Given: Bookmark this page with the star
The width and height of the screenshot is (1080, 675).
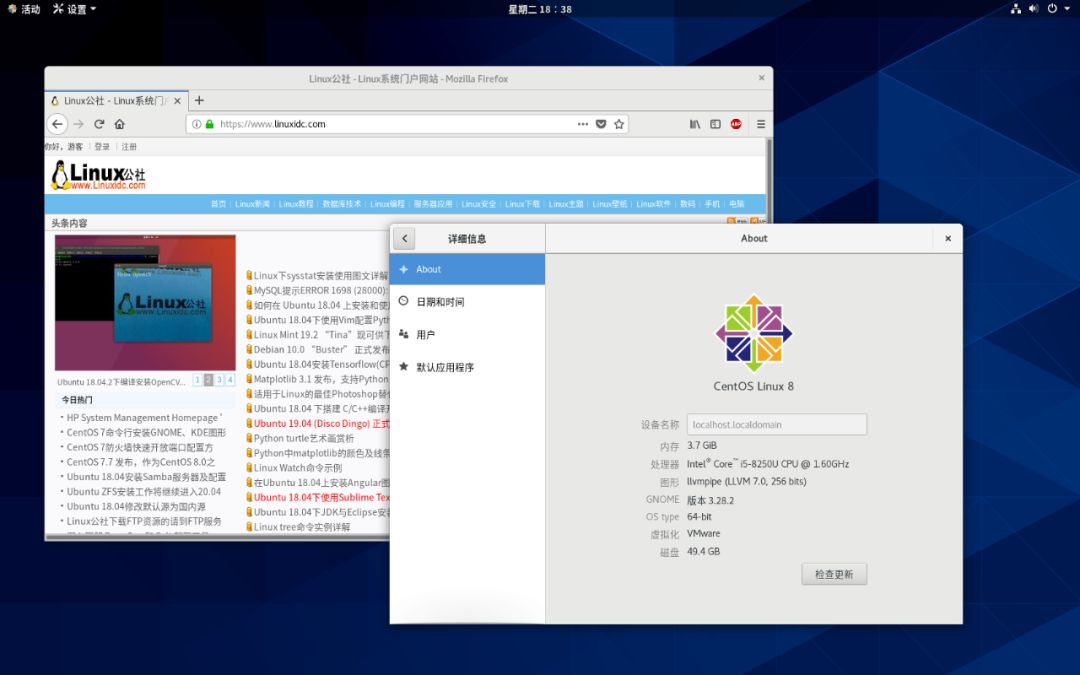Looking at the screenshot, I should pos(619,124).
